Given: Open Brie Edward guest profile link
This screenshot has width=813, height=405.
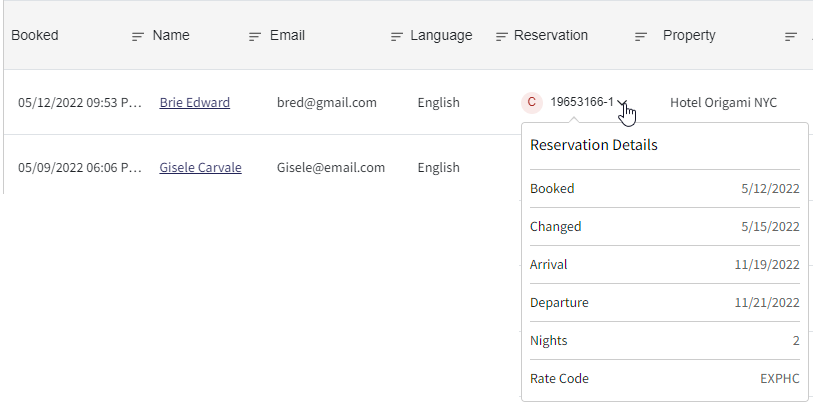Looking at the screenshot, I should 195,103.
